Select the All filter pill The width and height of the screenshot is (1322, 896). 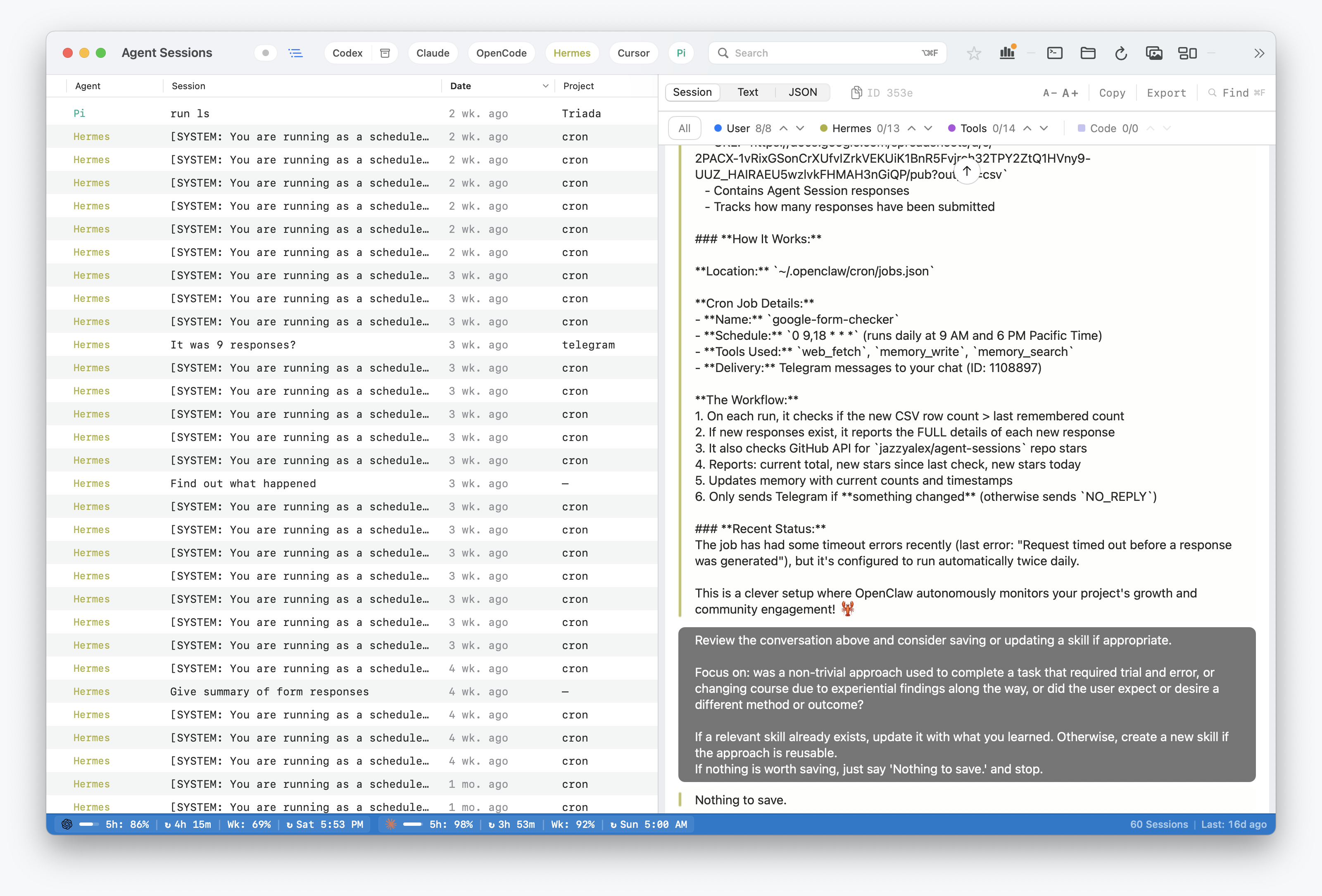pos(684,128)
